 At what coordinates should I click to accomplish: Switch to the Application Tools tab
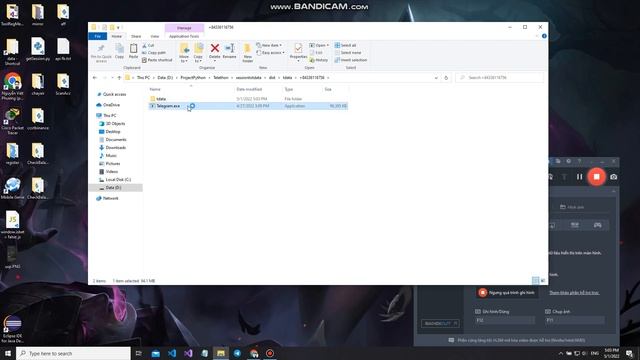[x=184, y=36]
